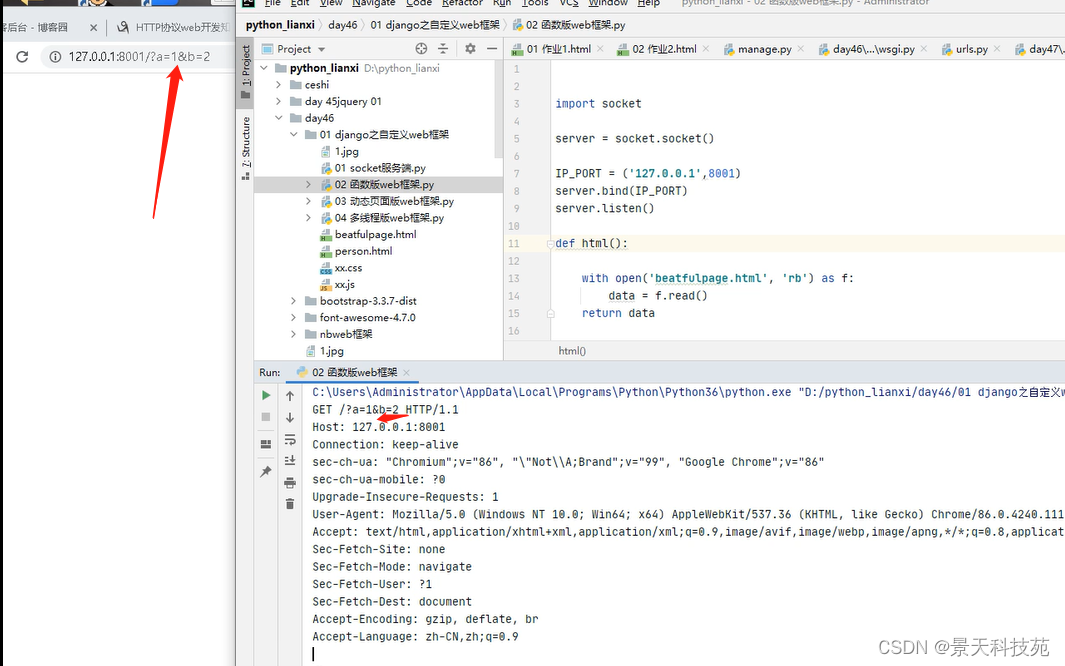Reload the browser page
The image size is (1065, 666).
tap(22, 57)
